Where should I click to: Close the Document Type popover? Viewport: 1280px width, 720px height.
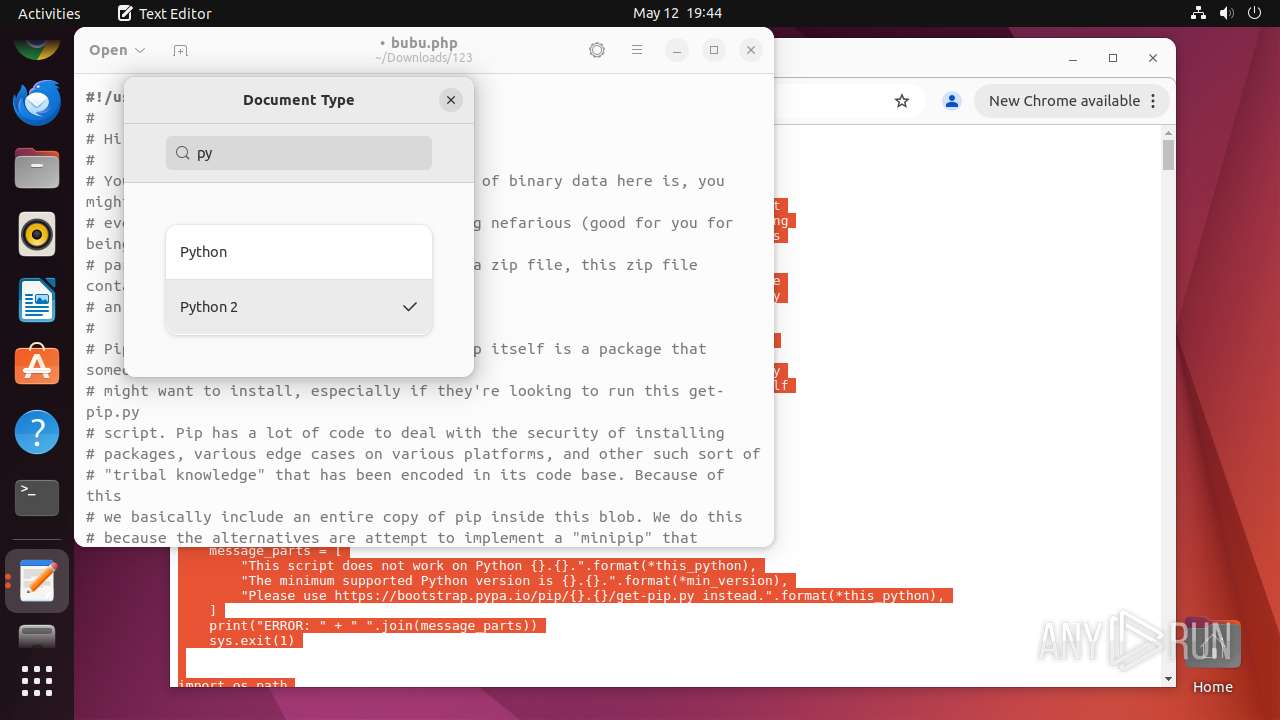pos(451,100)
